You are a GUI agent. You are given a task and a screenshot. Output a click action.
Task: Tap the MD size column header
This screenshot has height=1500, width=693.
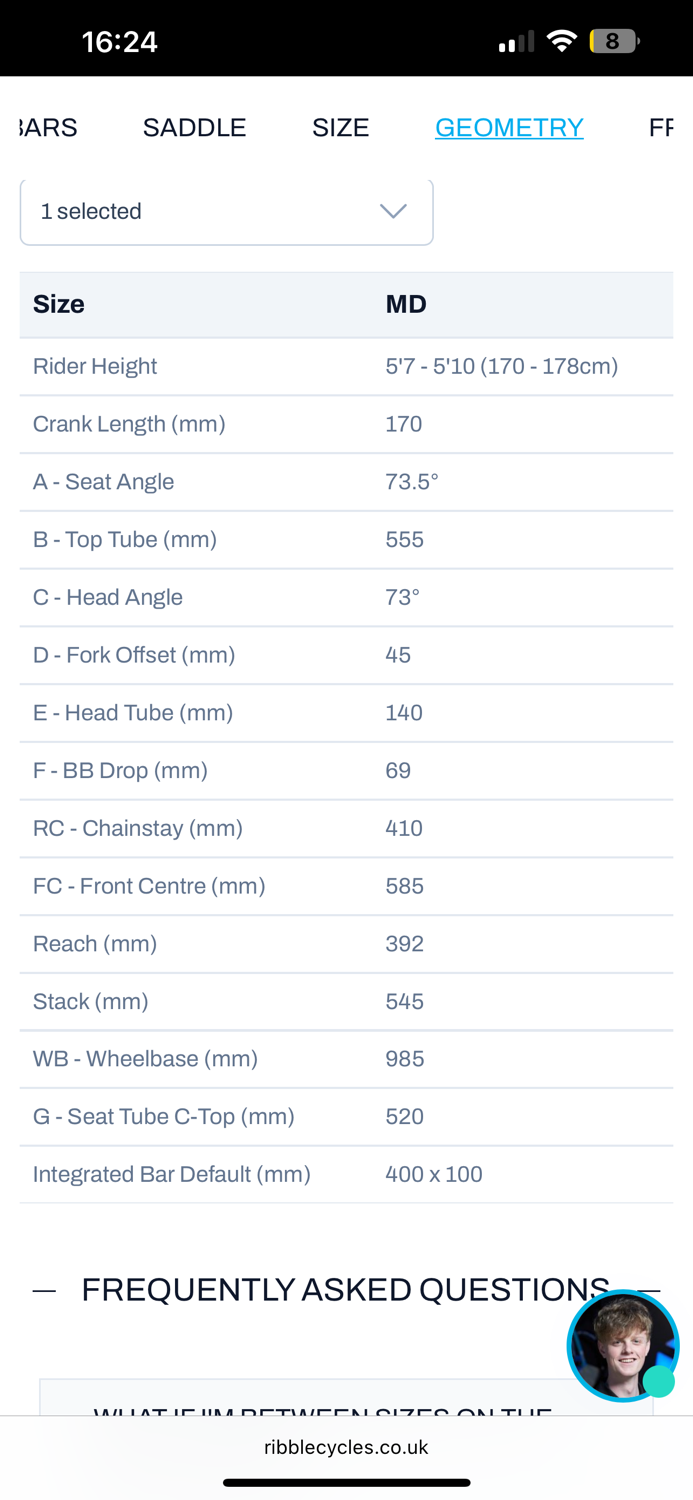click(x=406, y=304)
